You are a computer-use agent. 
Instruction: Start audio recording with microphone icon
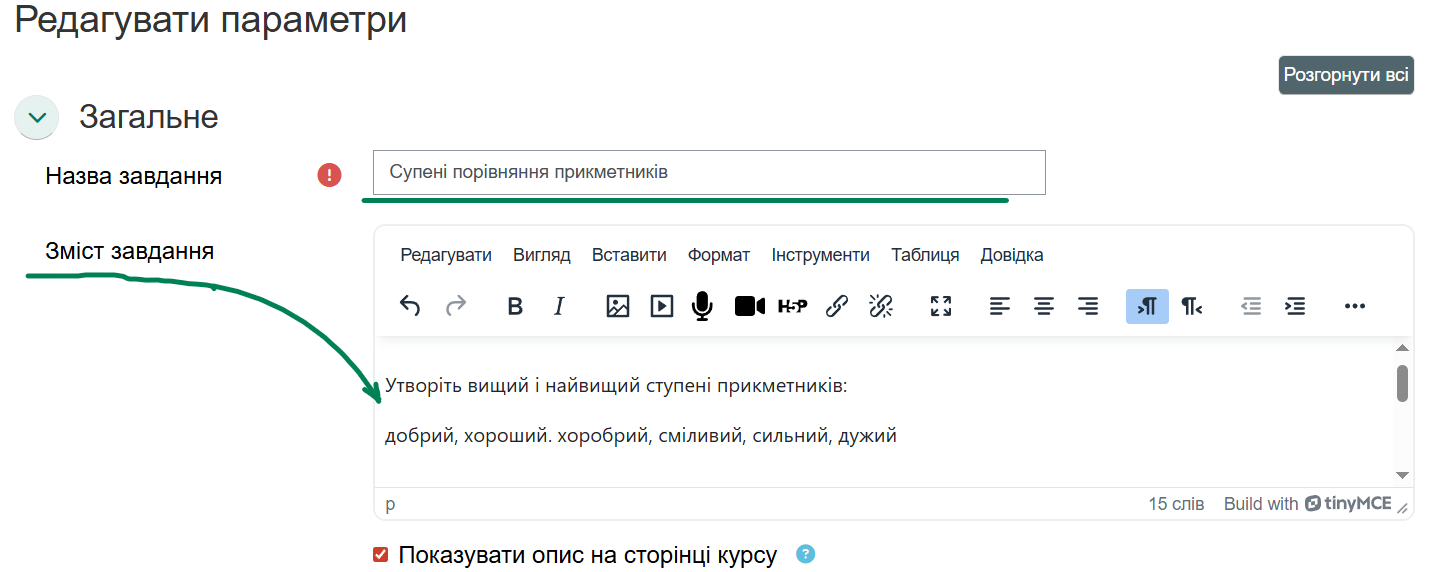(703, 306)
